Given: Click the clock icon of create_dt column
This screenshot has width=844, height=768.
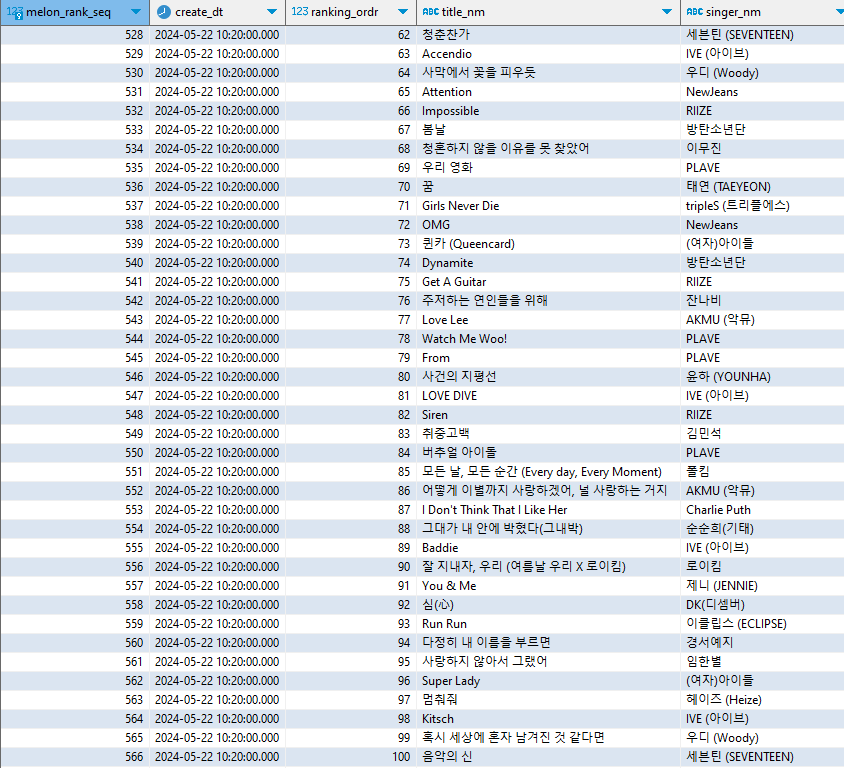Looking at the screenshot, I should tap(164, 12).
